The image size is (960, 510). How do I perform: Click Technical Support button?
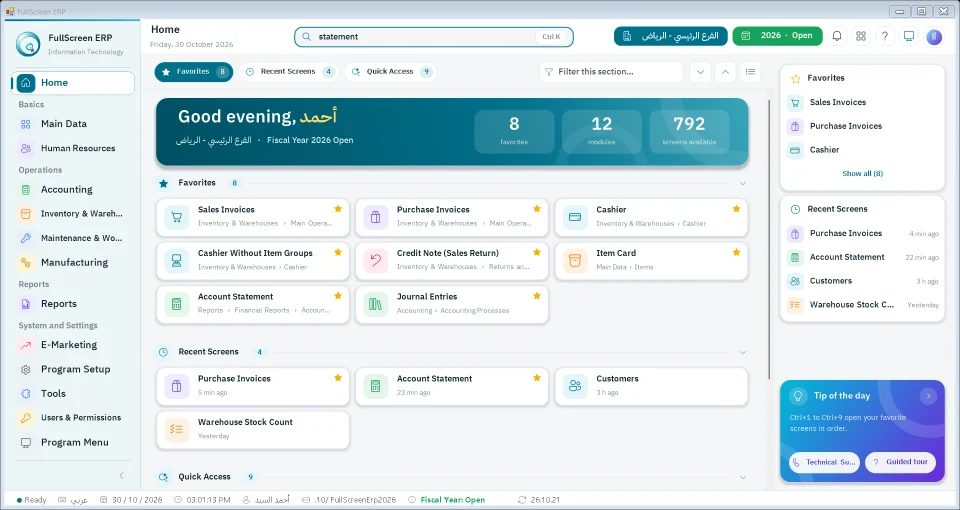tap(824, 462)
